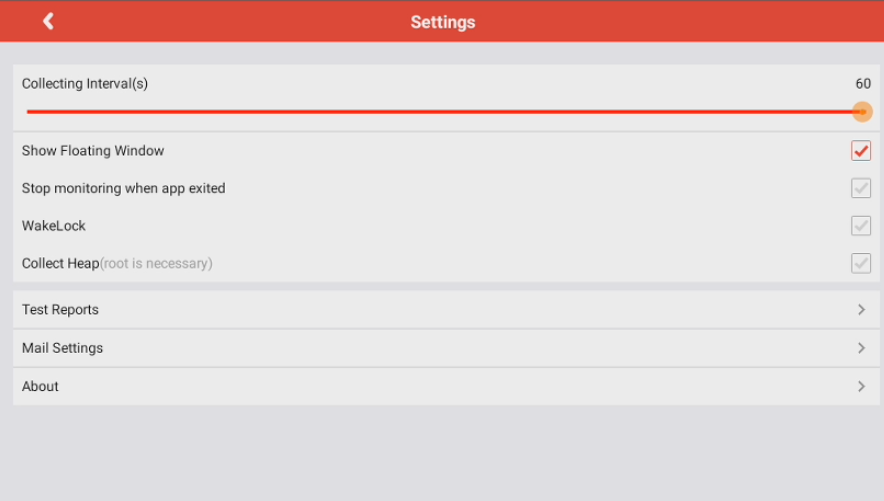This screenshot has height=501, width=884.
Task: Uncheck the Show Floating Window checkbox
Action: coord(861,150)
